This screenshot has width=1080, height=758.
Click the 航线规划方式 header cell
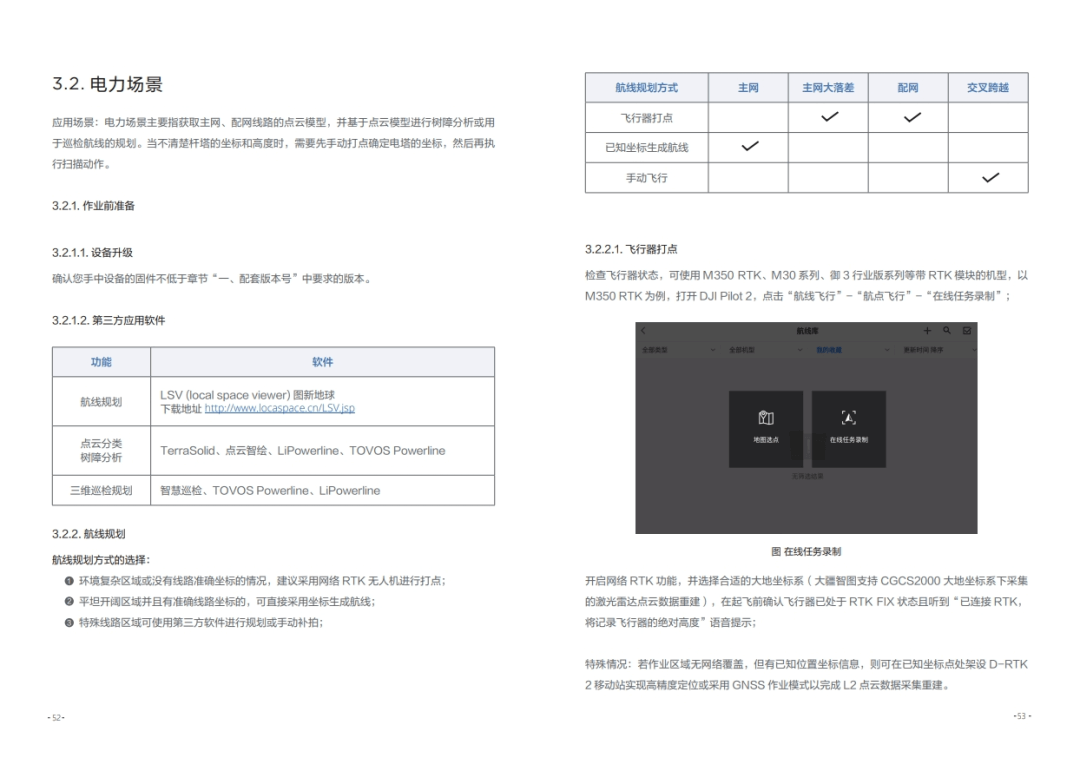pos(646,87)
